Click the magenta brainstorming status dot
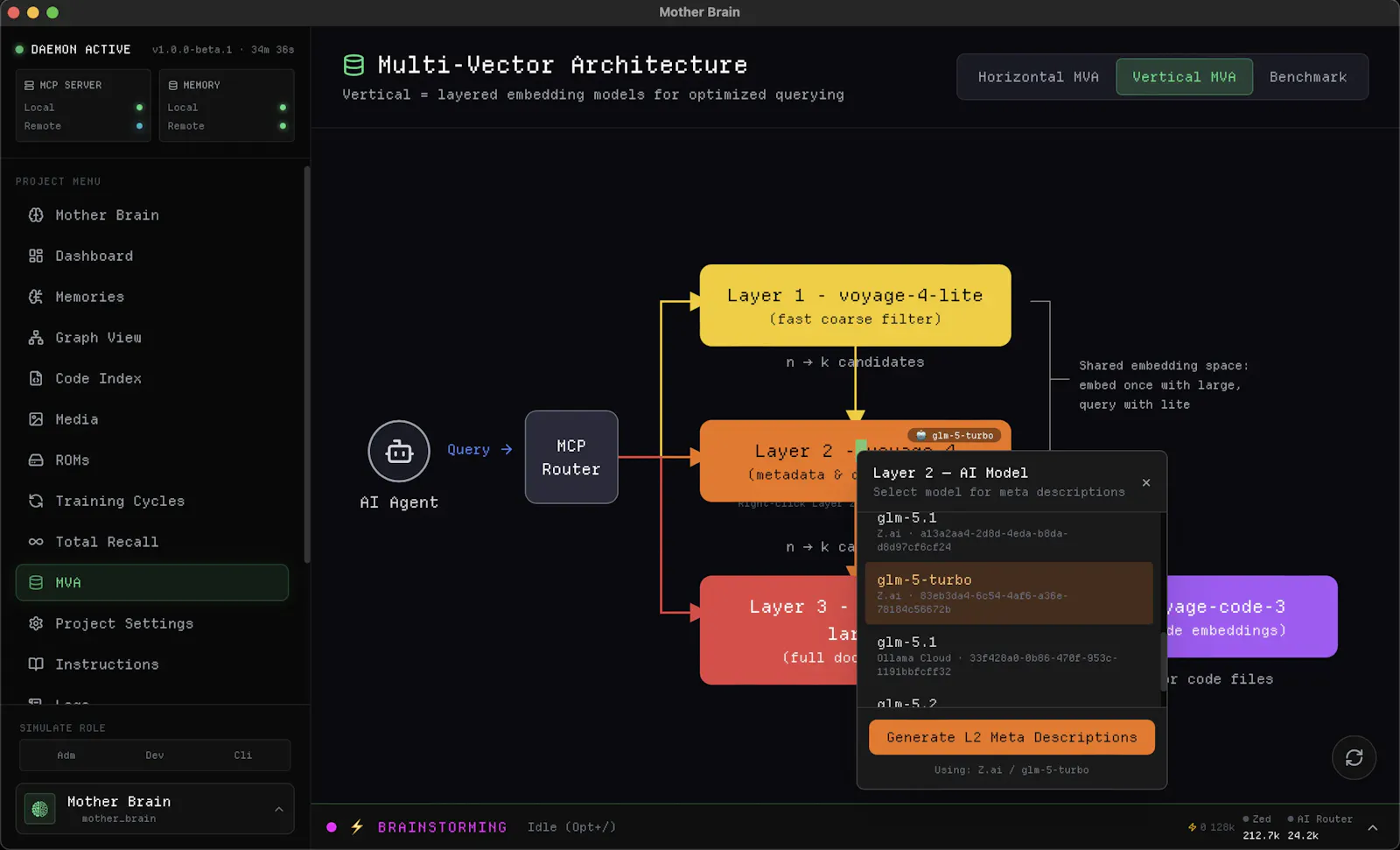 pyautogui.click(x=332, y=827)
